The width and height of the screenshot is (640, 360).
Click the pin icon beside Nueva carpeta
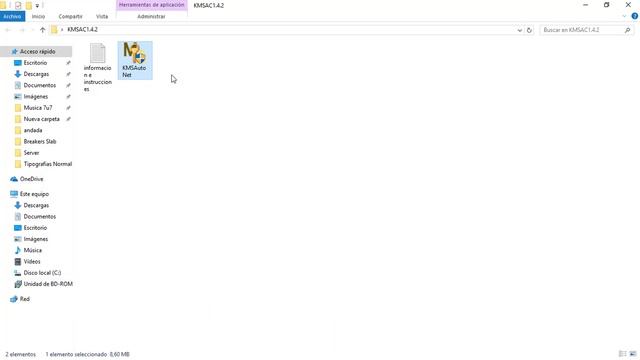tap(68, 119)
